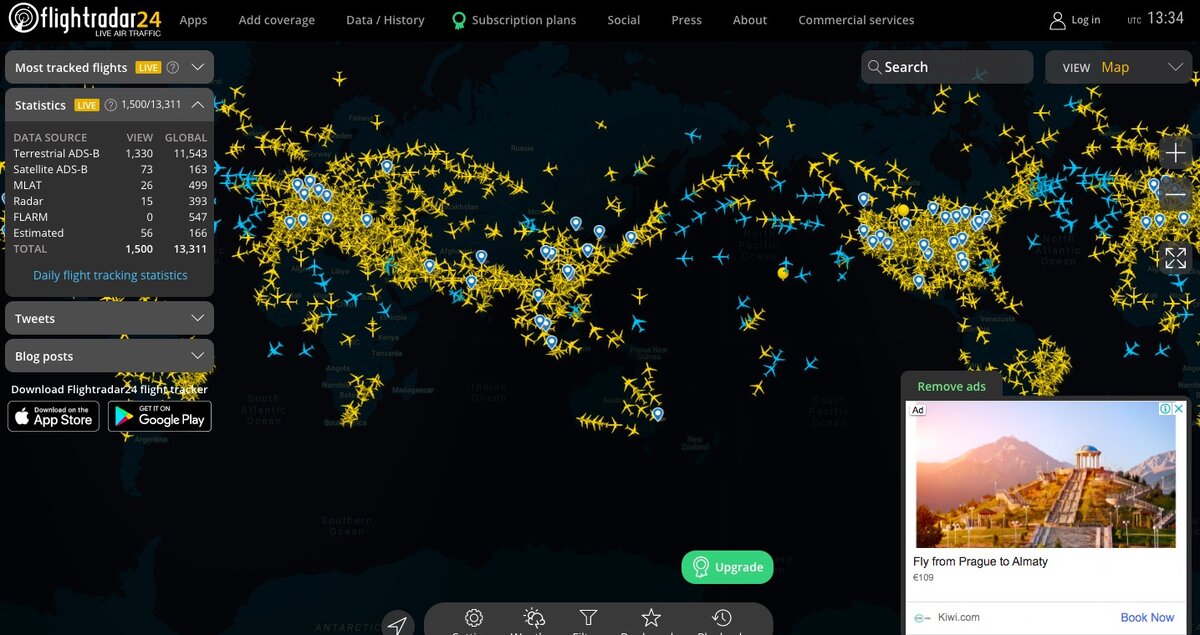
Task: Click LIVE badge beside Most tracked flights
Action: click(148, 68)
